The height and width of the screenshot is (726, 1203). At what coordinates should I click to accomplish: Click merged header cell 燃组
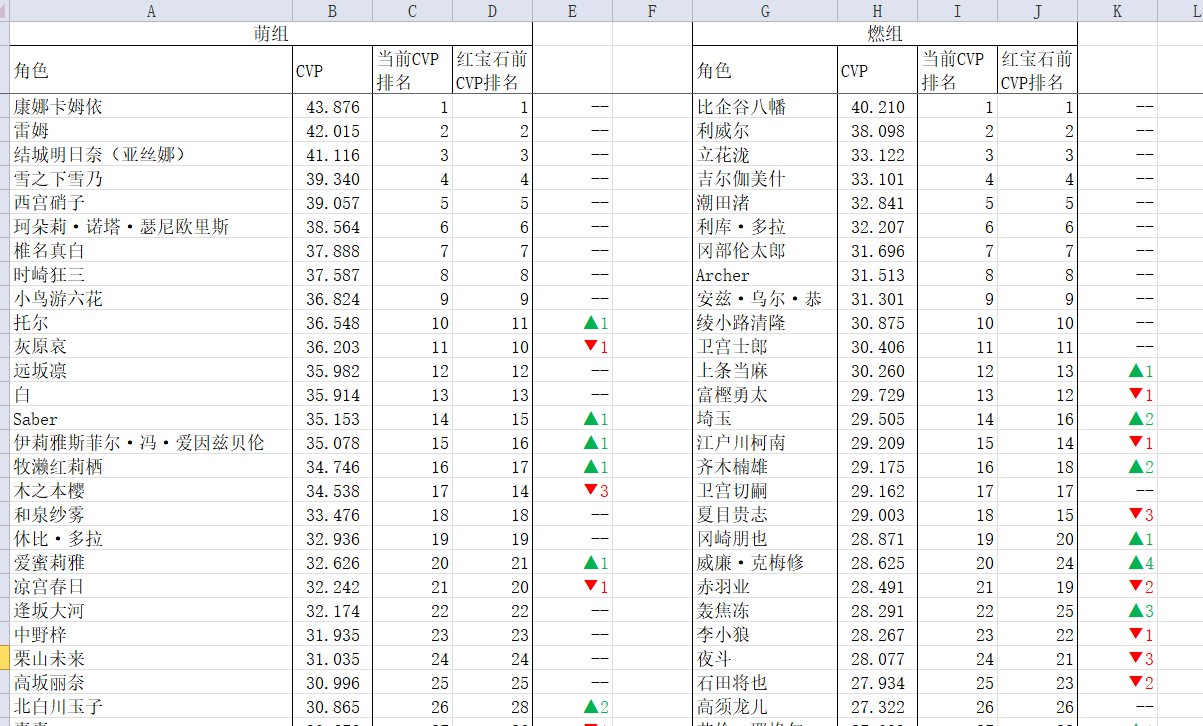click(x=885, y=34)
